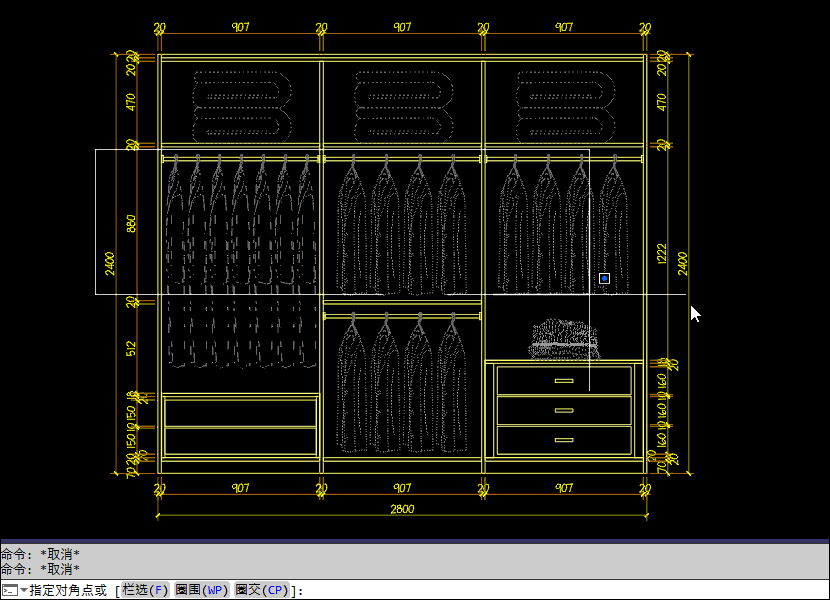This screenshot has height=600, width=830.
Task: Click the blue selection grip square
Action: pyautogui.click(x=604, y=278)
